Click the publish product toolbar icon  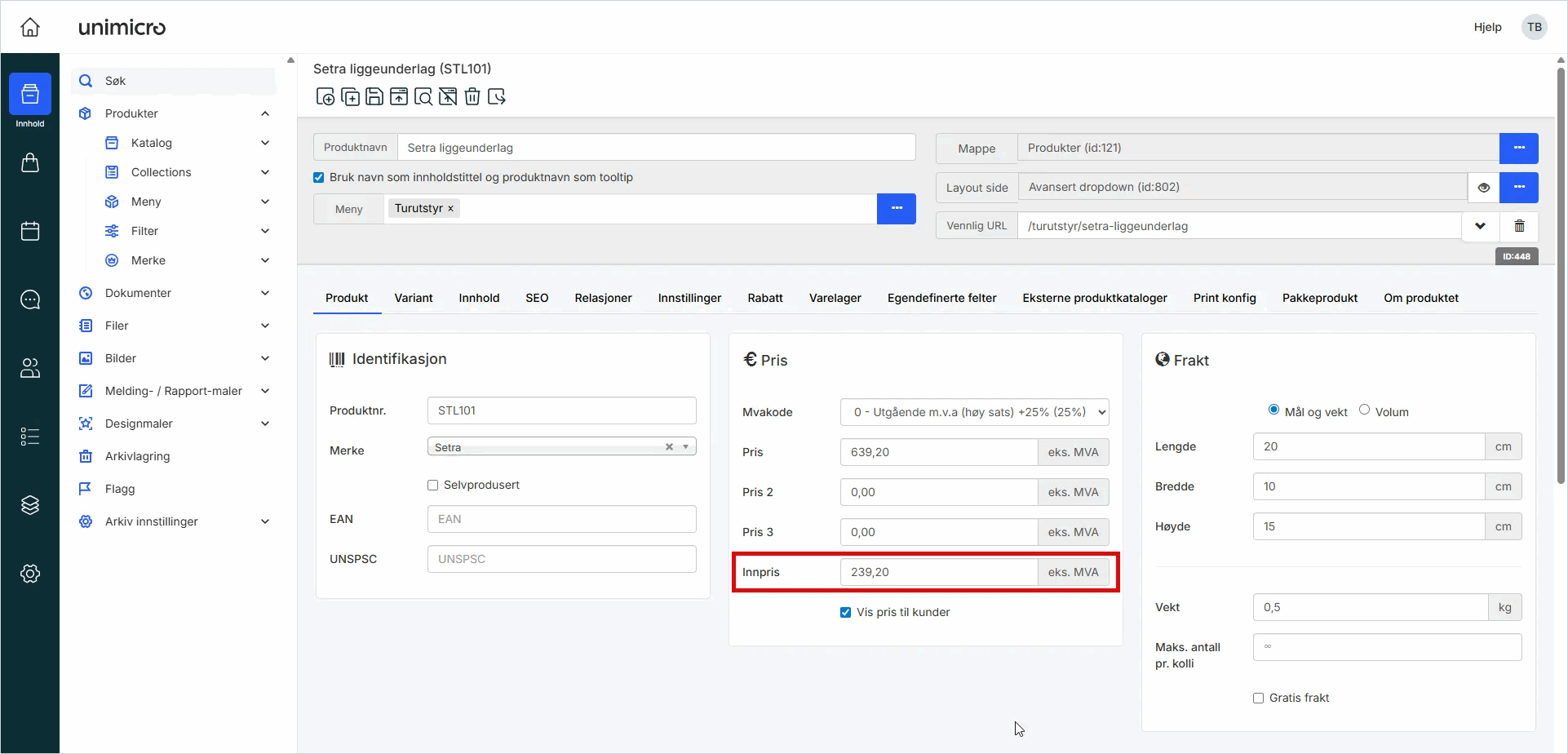point(399,97)
